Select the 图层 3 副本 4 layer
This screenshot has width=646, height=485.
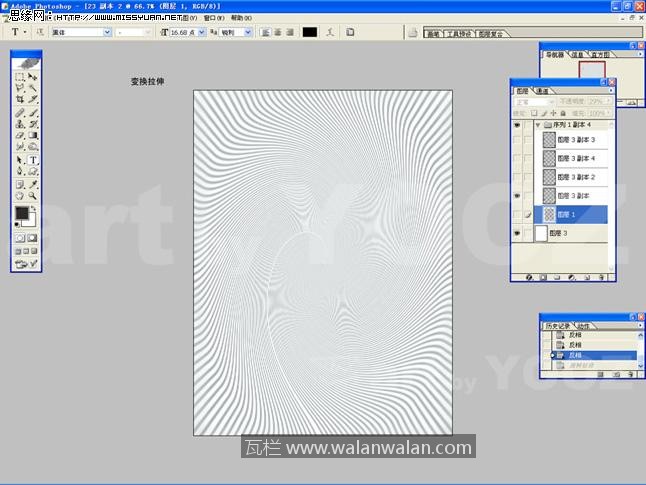pyautogui.click(x=582, y=159)
